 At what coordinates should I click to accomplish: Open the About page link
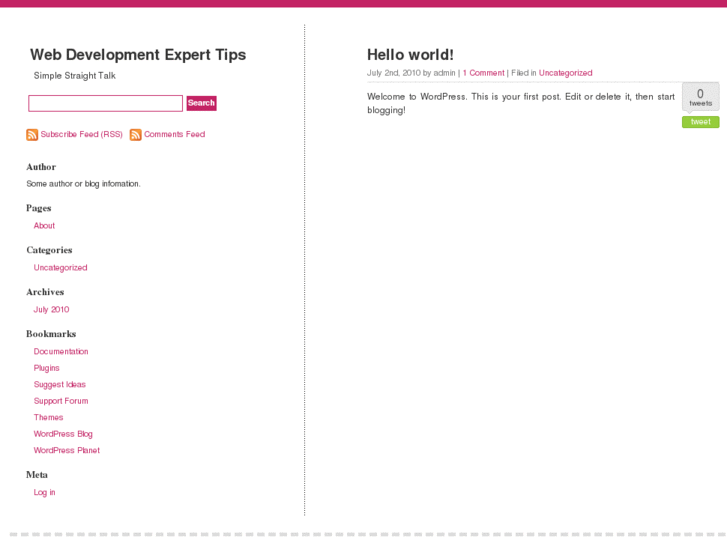(x=44, y=225)
